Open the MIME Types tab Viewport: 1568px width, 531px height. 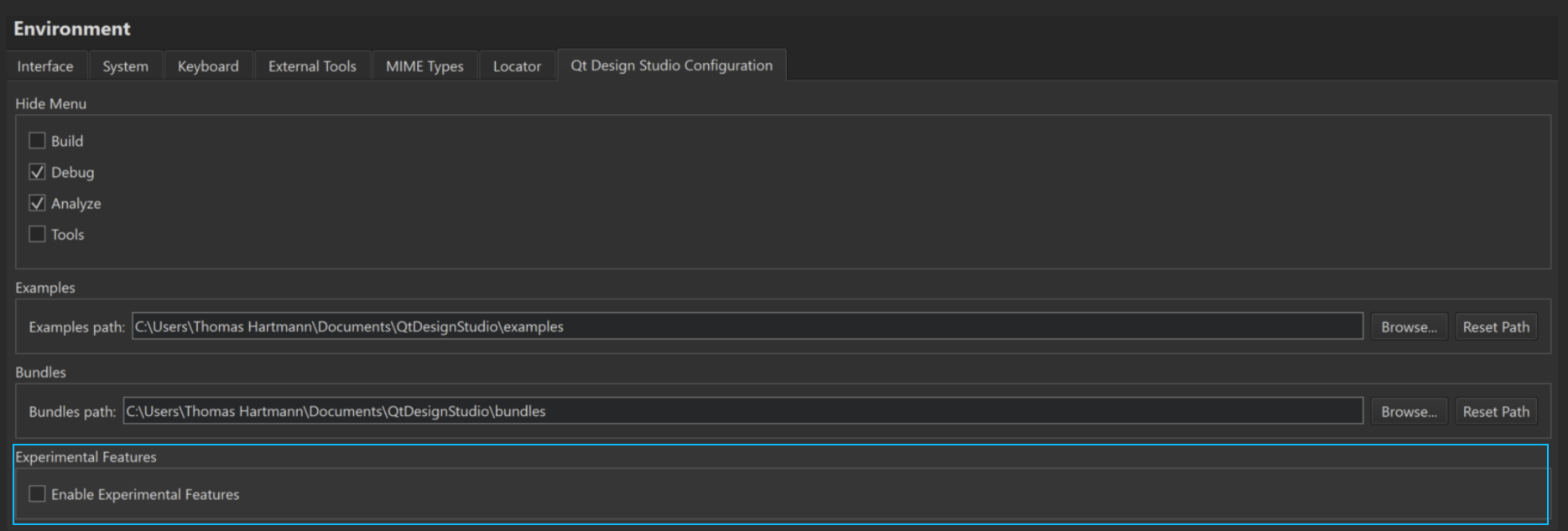pos(425,66)
